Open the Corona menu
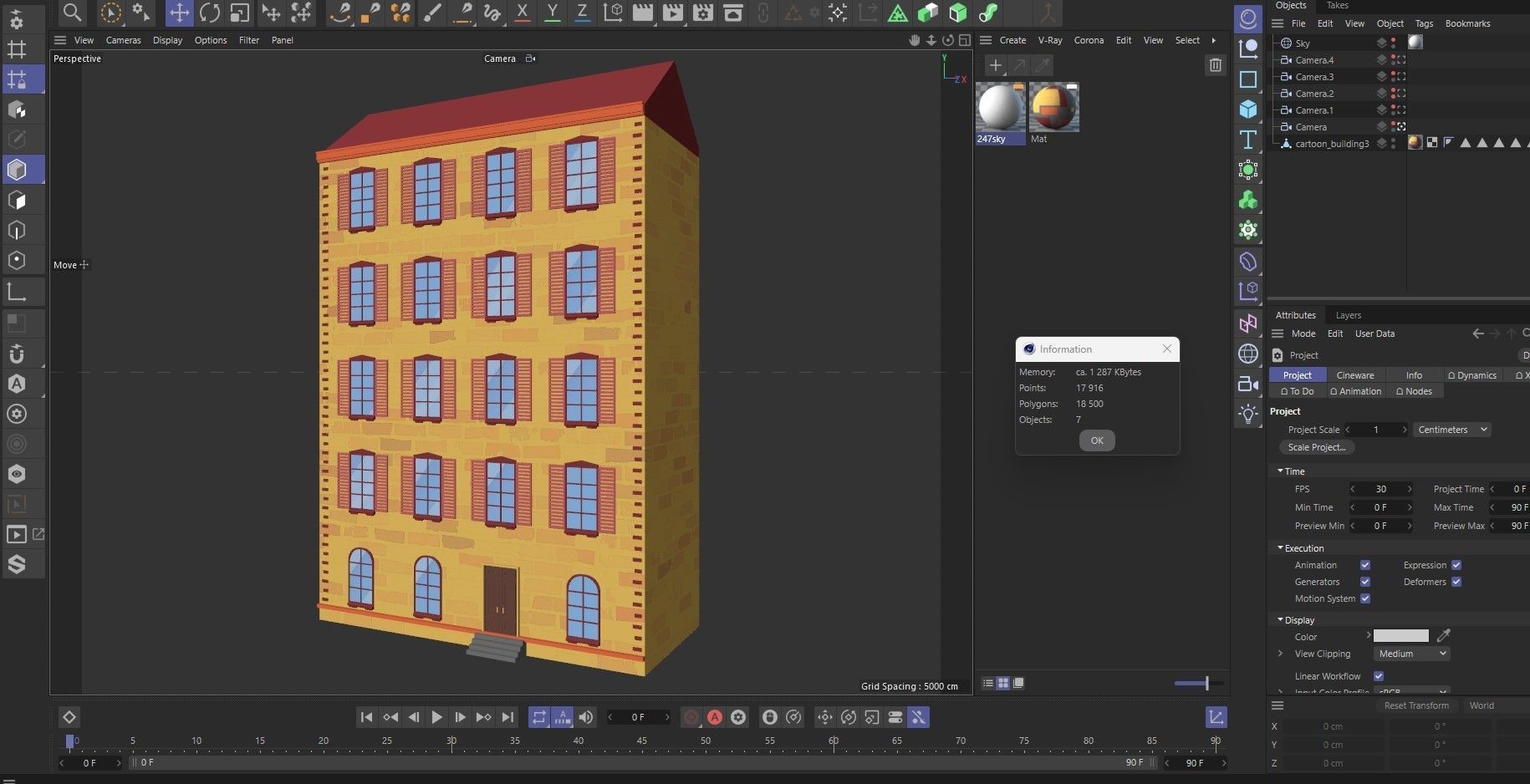The height and width of the screenshot is (784, 1530). pos(1089,40)
